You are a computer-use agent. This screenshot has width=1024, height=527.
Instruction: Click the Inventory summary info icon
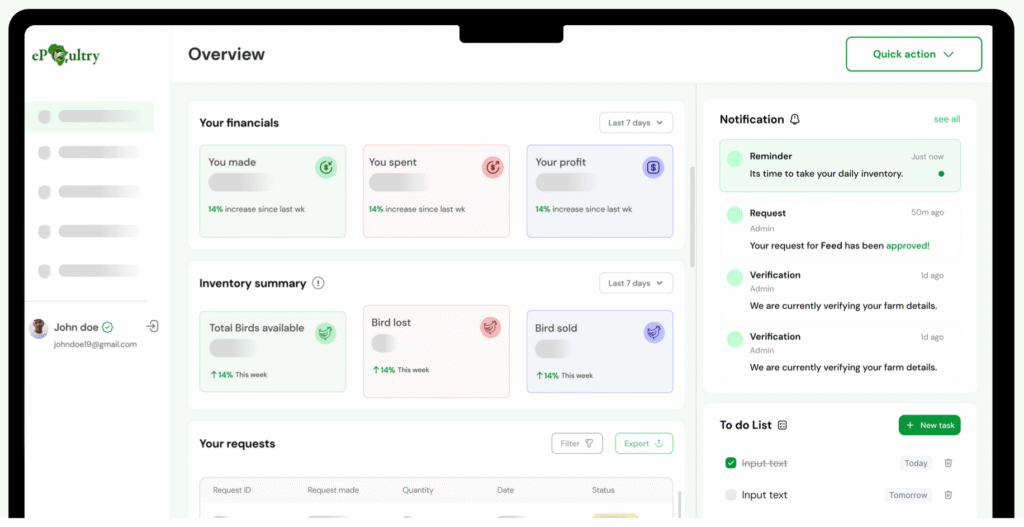pyautogui.click(x=318, y=283)
